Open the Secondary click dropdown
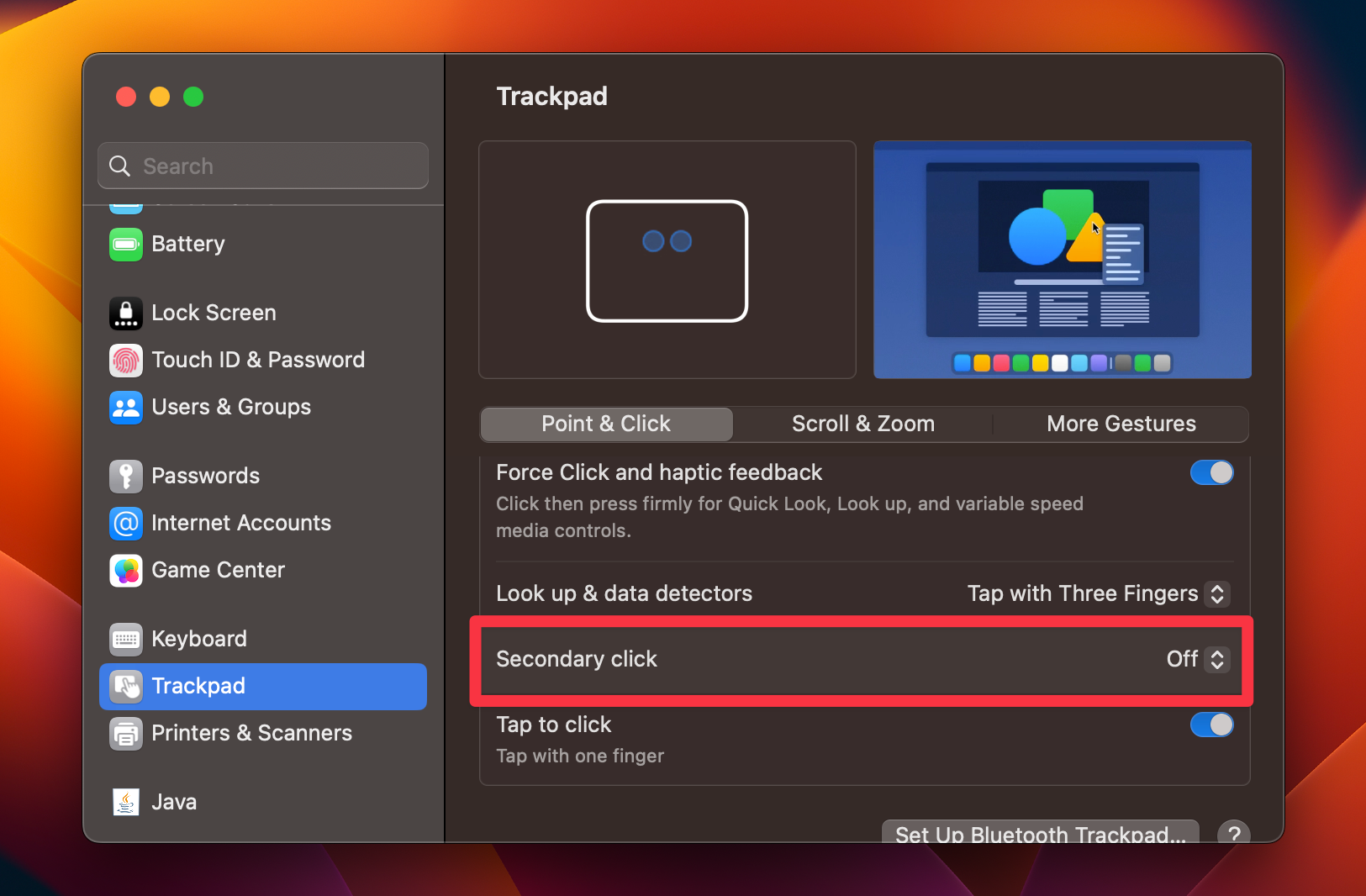This screenshot has width=1366, height=896. click(1216, 660)
